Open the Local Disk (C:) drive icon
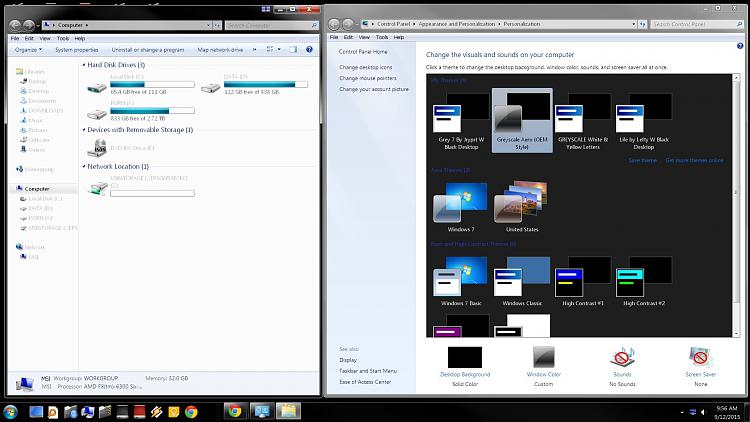The height and width of the screenshot is (422, 750). click(x=97, y=88)
